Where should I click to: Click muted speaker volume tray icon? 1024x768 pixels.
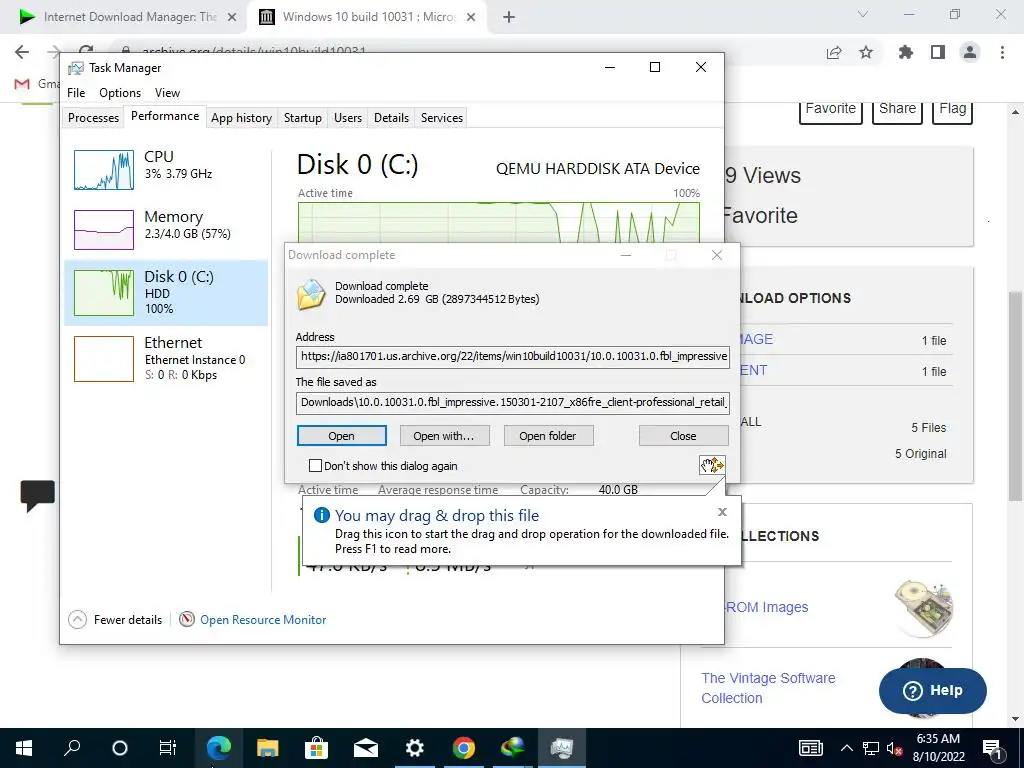[x=894, y=748]
